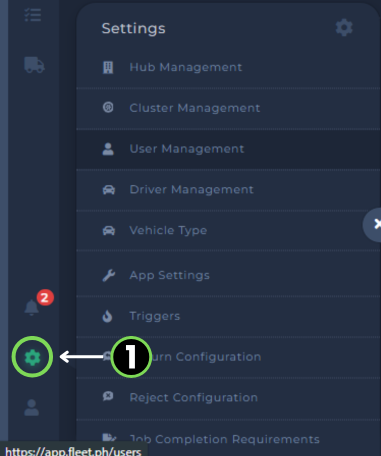
Task: Open Vehicle Type settings
Action: point(228,231)
